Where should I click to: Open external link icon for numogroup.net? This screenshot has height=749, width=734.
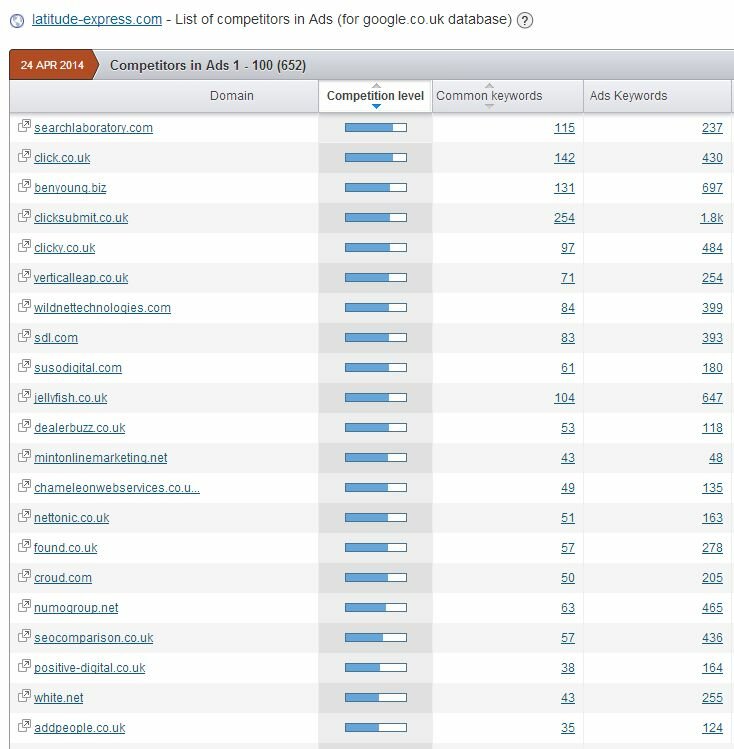(24, 606)
